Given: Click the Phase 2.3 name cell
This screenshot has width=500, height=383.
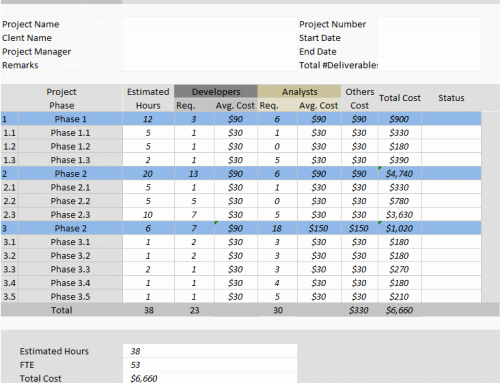Looking at the screenshot, I should 70,215.
